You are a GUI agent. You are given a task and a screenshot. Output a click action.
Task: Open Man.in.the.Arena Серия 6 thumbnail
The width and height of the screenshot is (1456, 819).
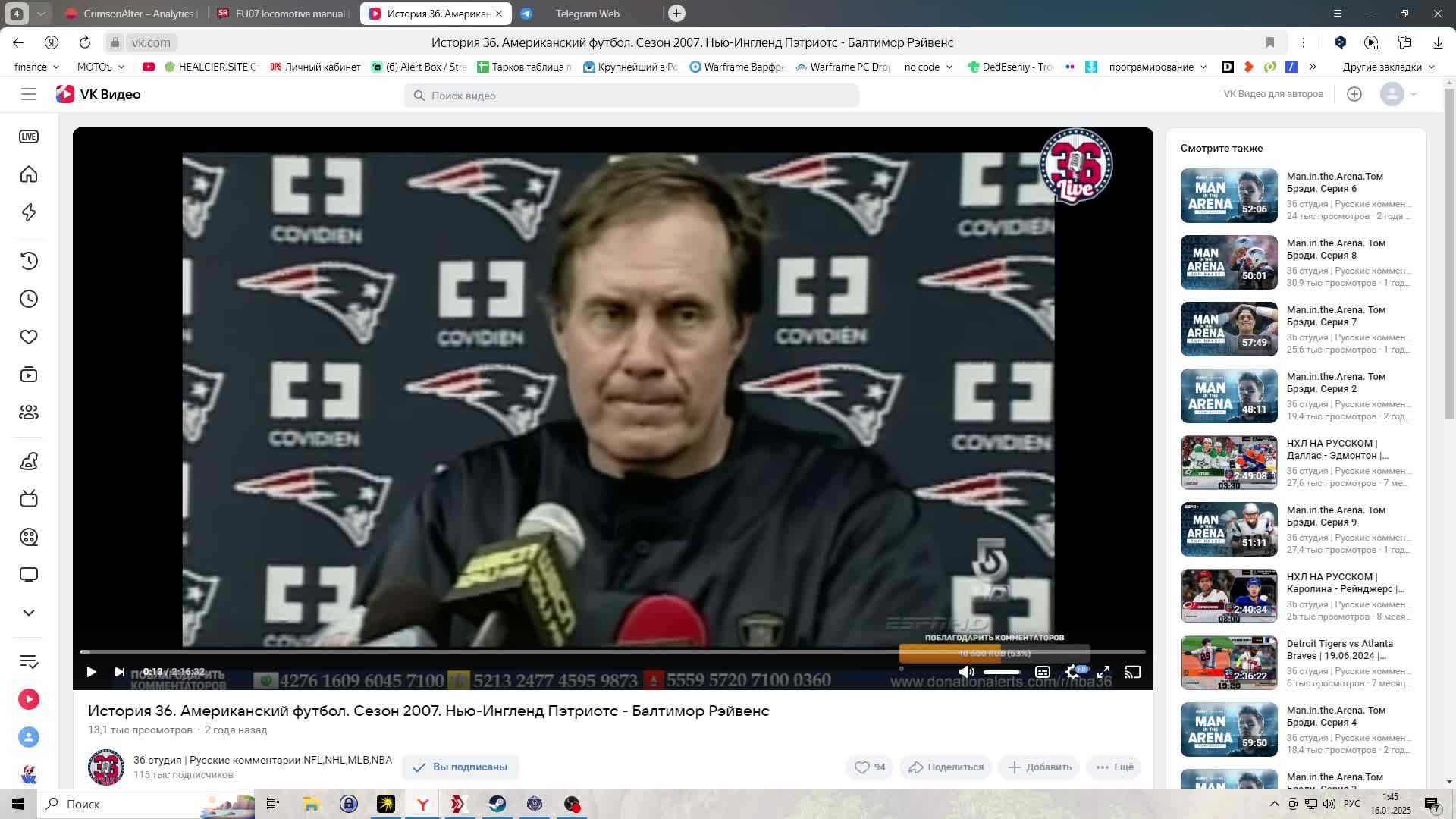1228,196
